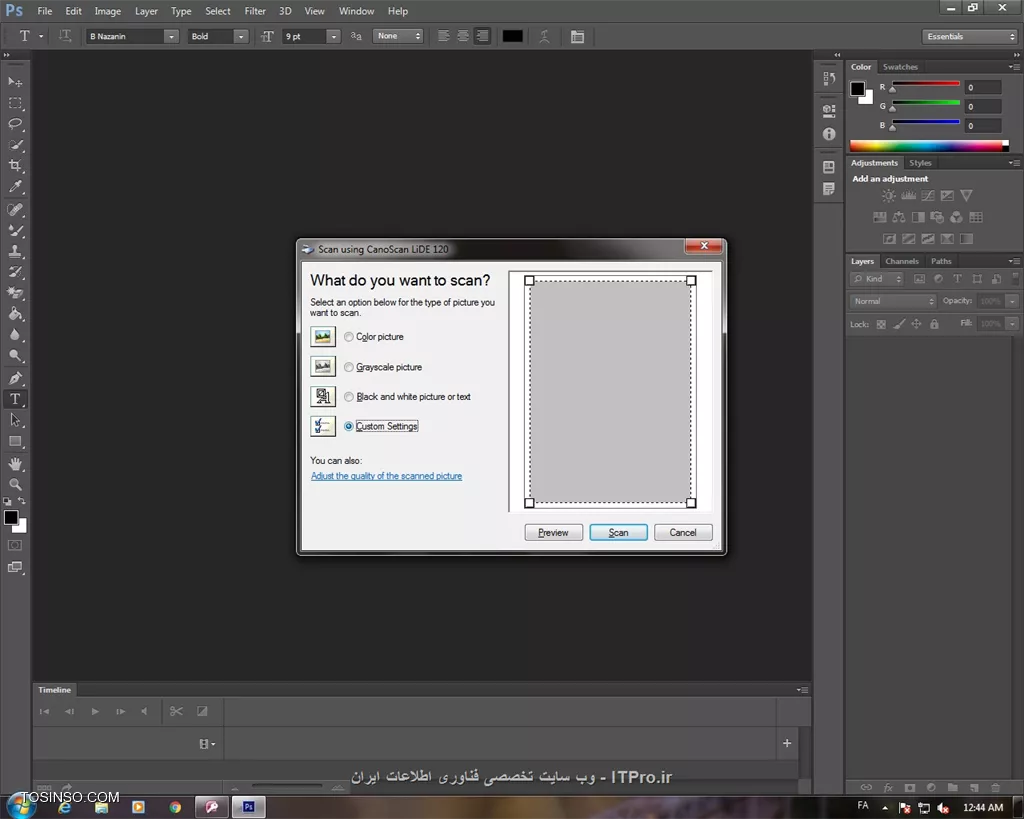Select the Eyedropper tool
This screenshot has width=1024, height=819.
tap(15, 187)
